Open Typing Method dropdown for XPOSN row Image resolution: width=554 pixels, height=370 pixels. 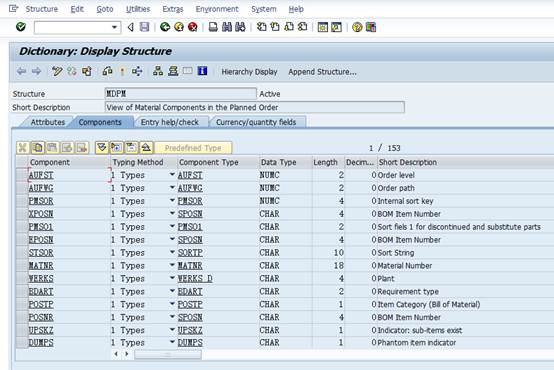coord(172,214)
